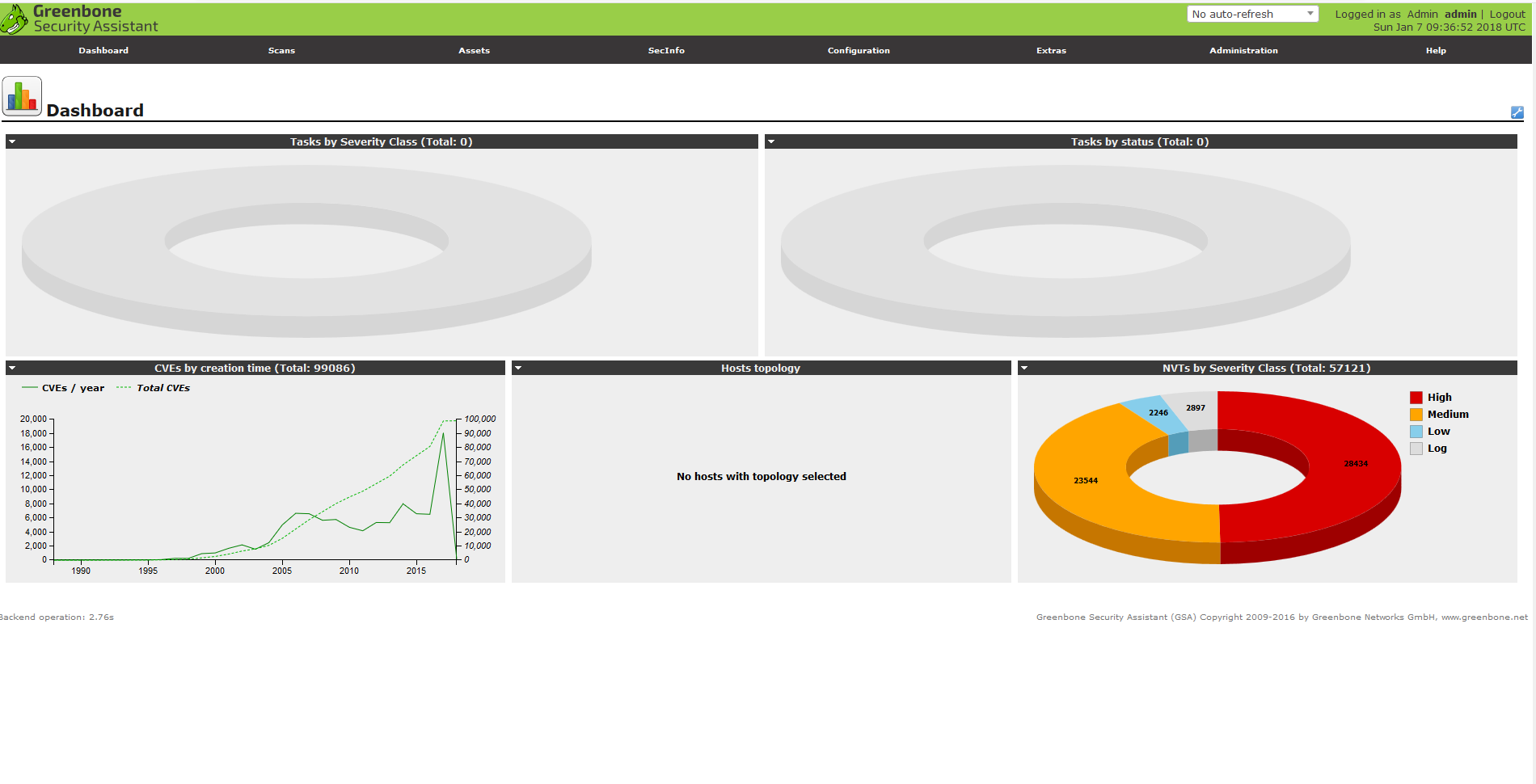Viewport: 1536px width, 784px height.
Task: Open the SecInfo menu
Action: coord(666,50)
